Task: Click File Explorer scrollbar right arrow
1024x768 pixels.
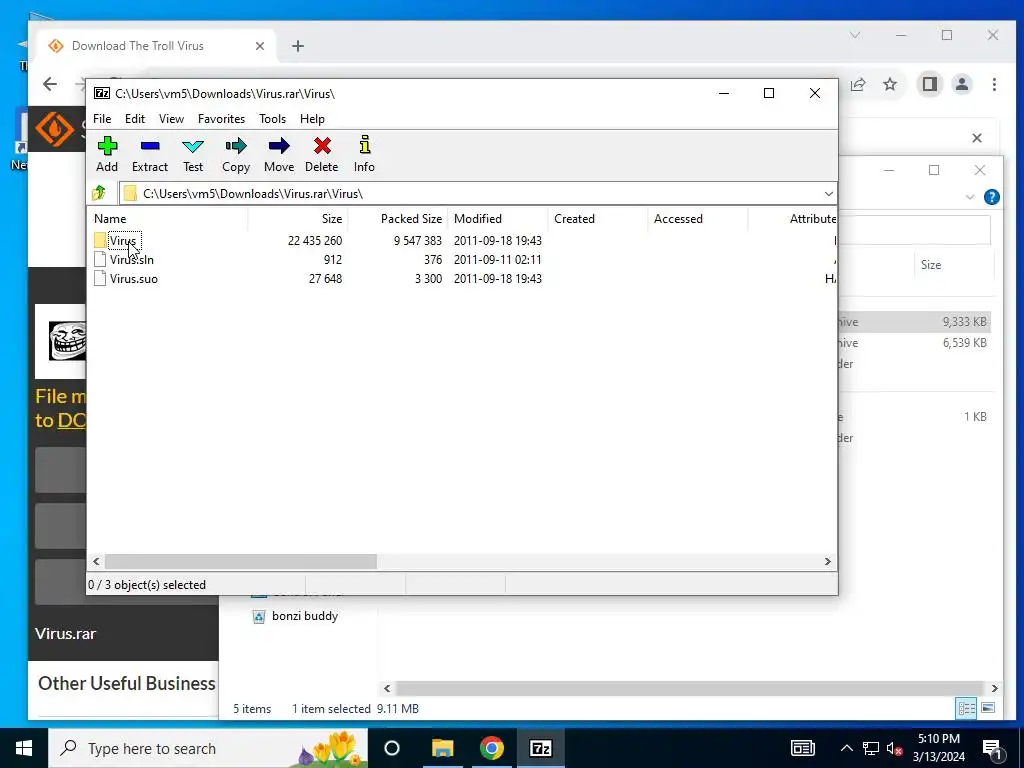Action: pos(994,688)
